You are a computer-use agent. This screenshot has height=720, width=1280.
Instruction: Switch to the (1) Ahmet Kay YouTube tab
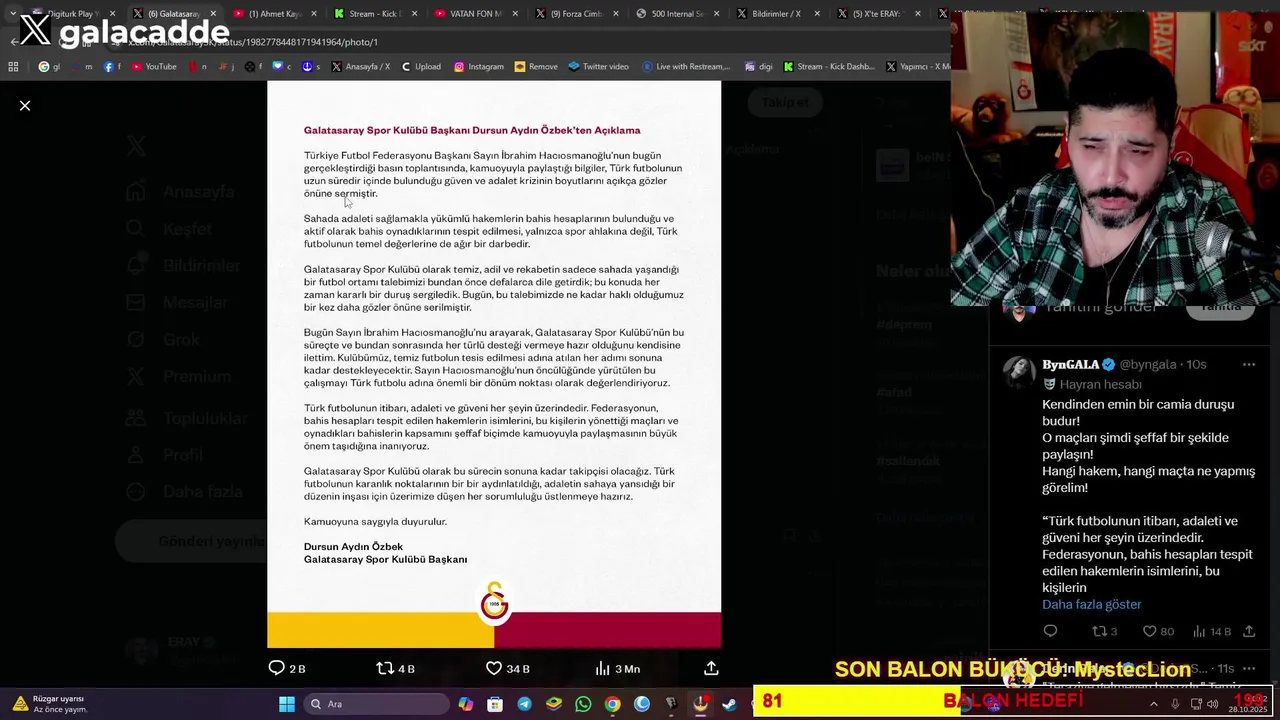[x=273, y=14]
